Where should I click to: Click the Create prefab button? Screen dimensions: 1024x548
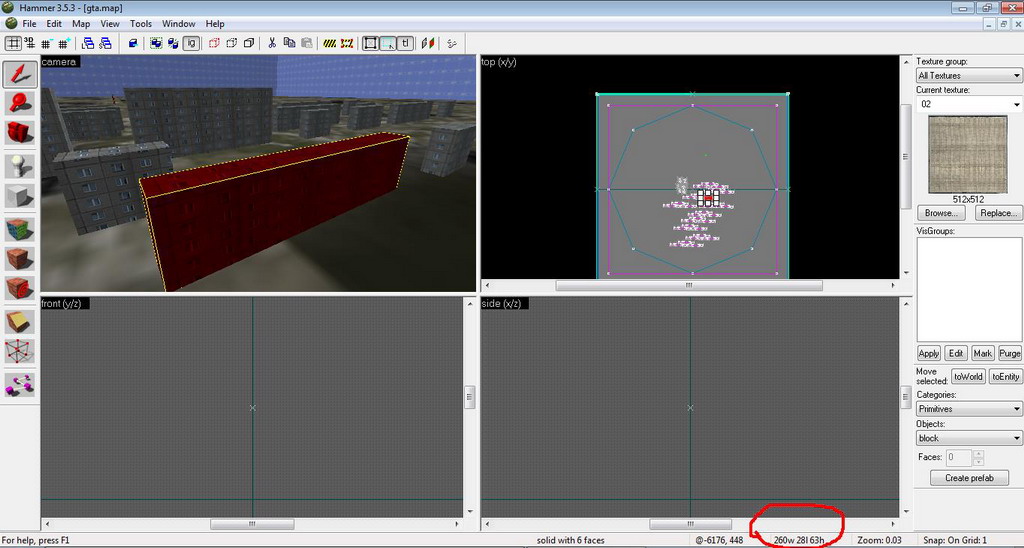coord(968,478)
